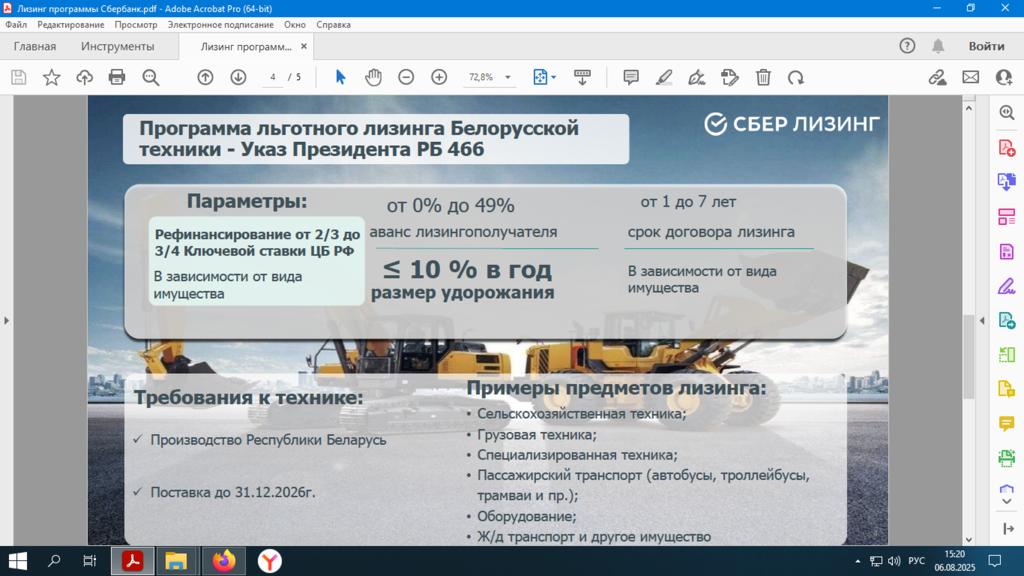Image resolution: width=1024 pixels, height=576 pixels.
Task: Zoom out with the minus icon
Action: 406,77
